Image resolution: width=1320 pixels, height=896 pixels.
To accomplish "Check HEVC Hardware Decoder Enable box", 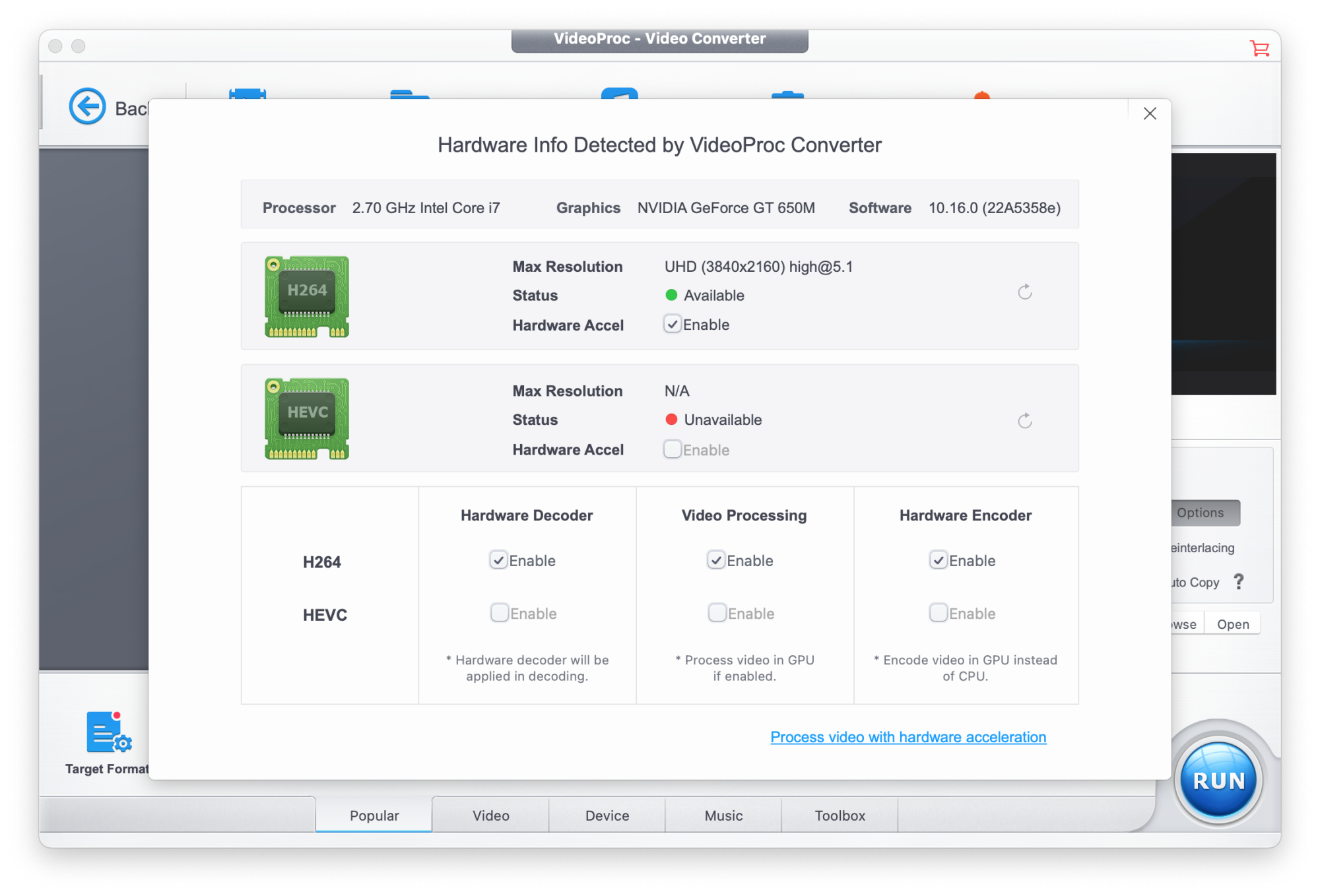I will click(x=500, y=613).
